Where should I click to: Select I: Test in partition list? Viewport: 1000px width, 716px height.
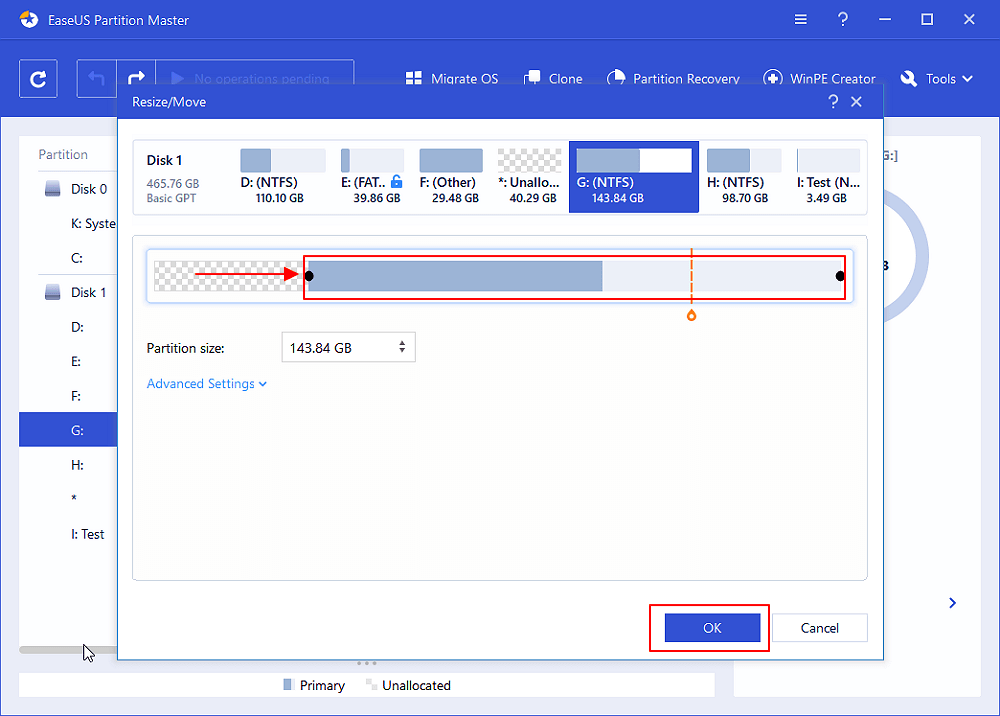coord(87,534)
